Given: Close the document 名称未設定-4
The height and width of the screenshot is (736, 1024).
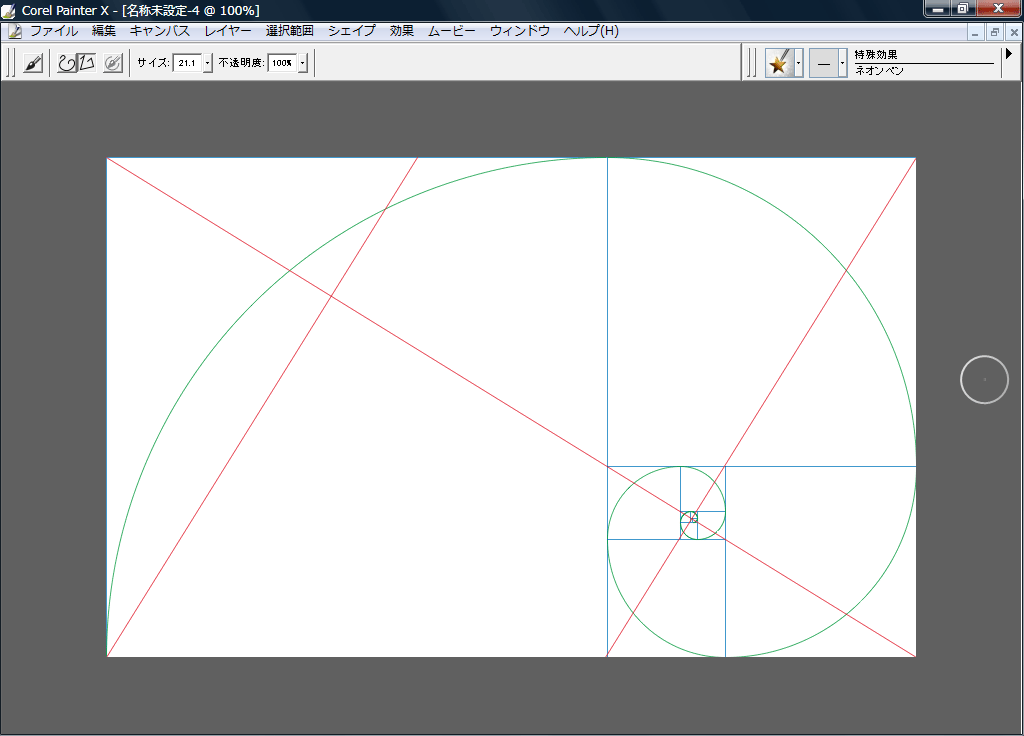Looking at the screenshot, I should [1014, 32].
